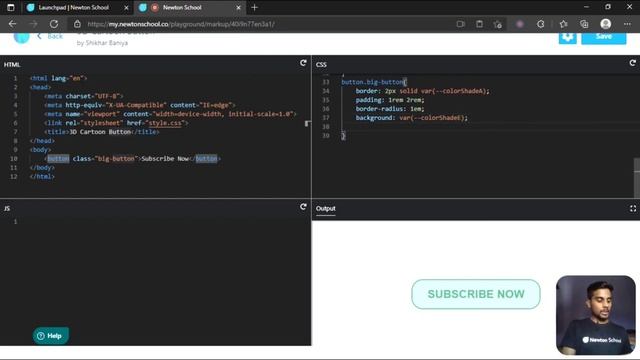Click the meta charset line in HTML
The image size is (640, 360).
pyautogui.click(x=84, y=96)
